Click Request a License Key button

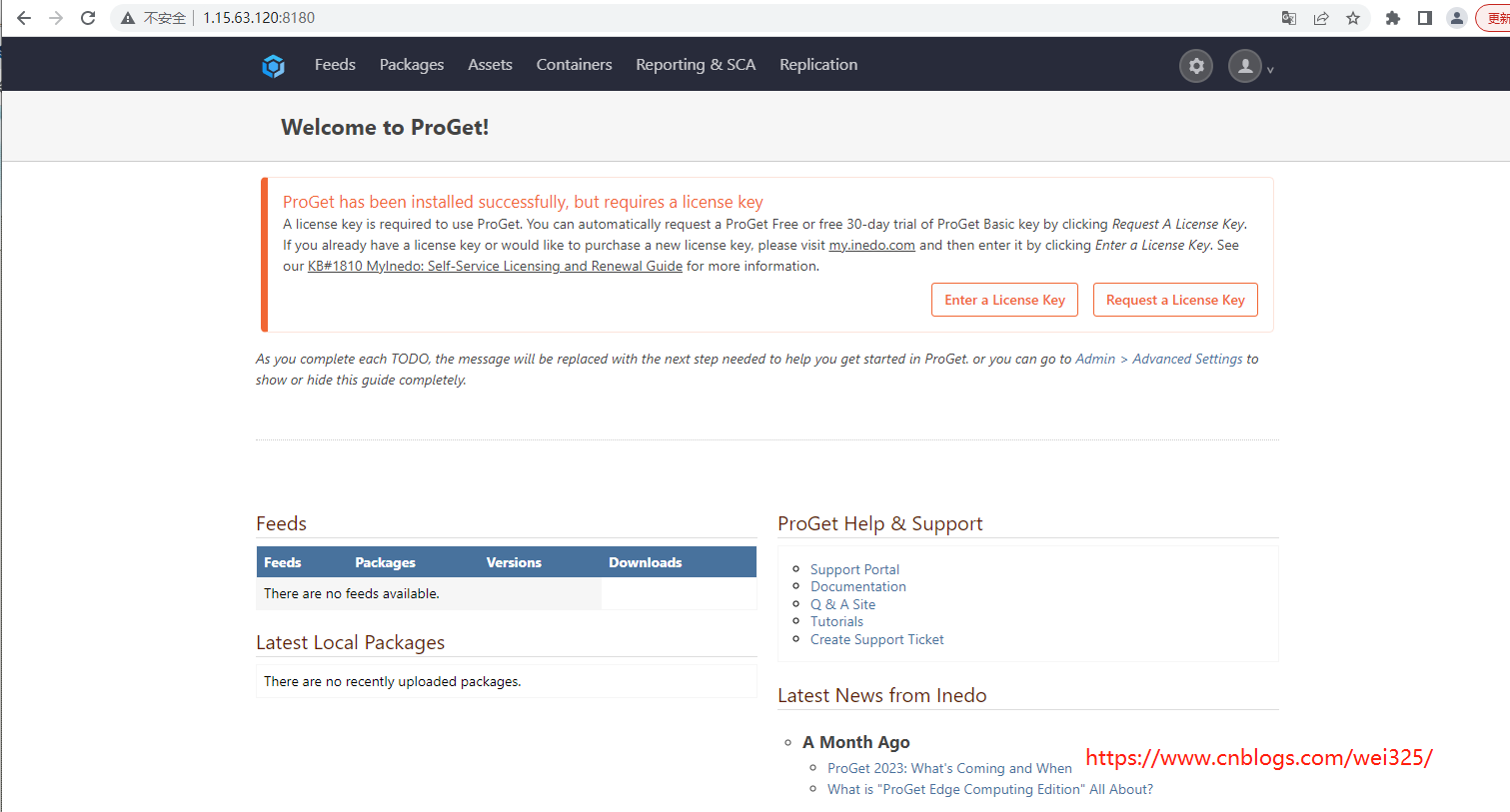(1175, 300)
